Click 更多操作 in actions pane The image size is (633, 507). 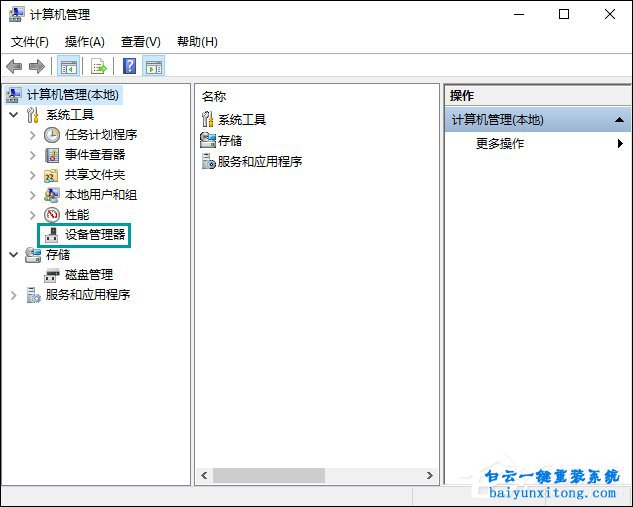(x=500, y=143)
